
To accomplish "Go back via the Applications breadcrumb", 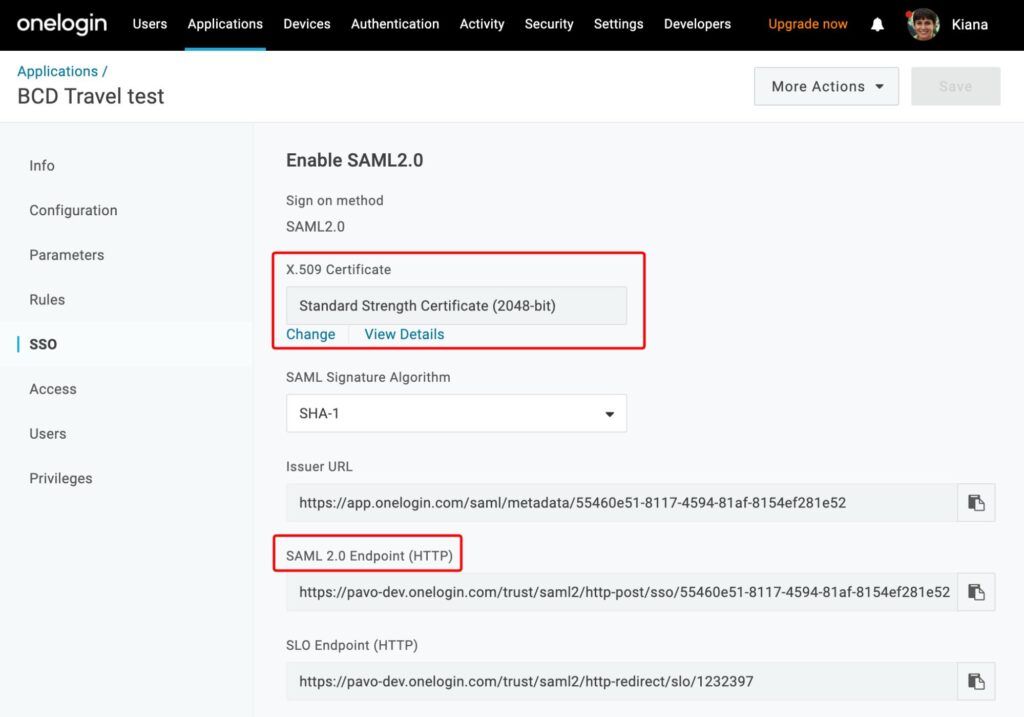I will click(x=57, y=70).
